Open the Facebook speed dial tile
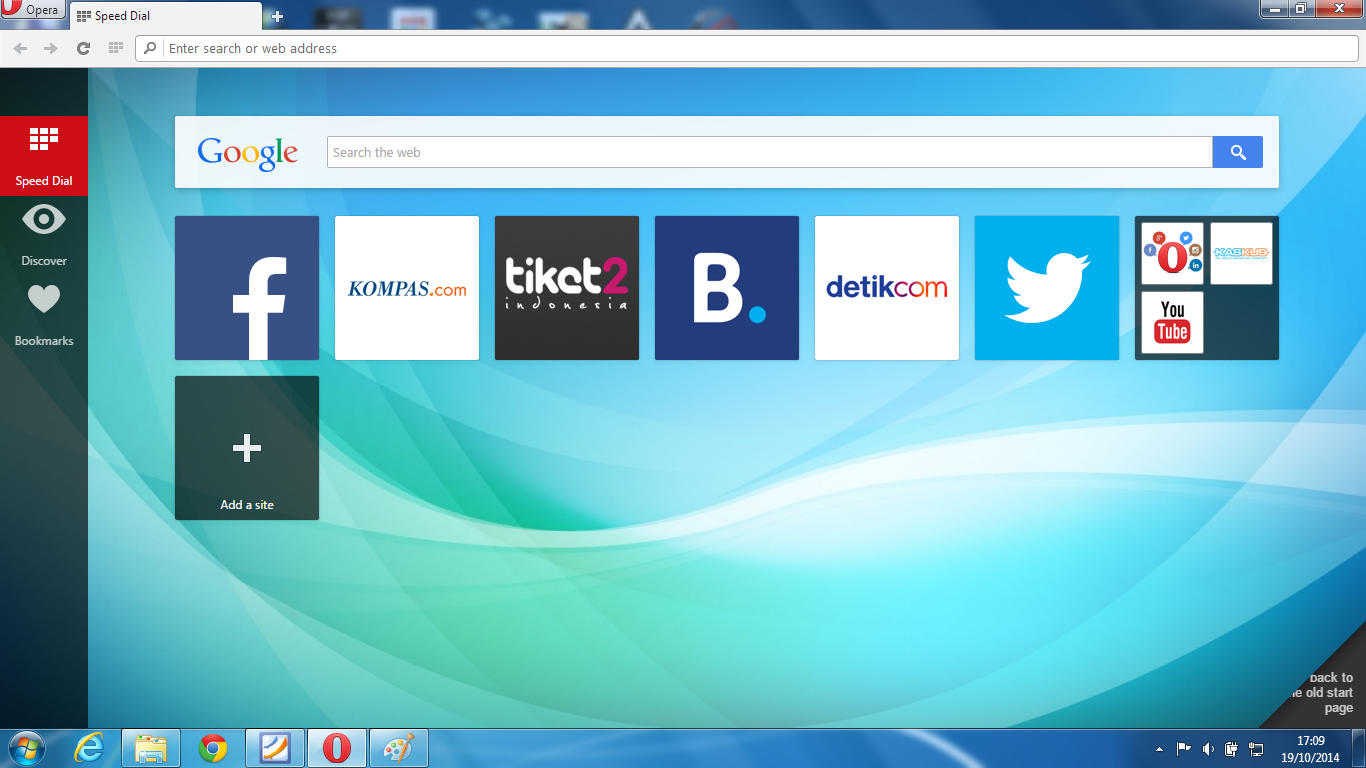Viewport: 1366px width, 768px height. [247, 288]
